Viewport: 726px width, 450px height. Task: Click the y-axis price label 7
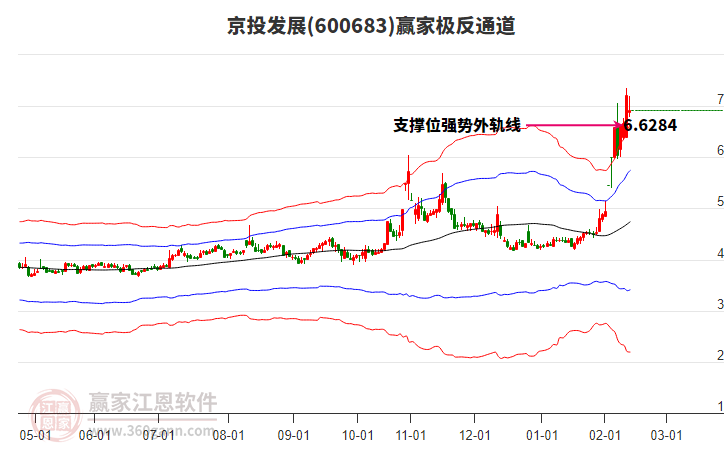(720, 99)
